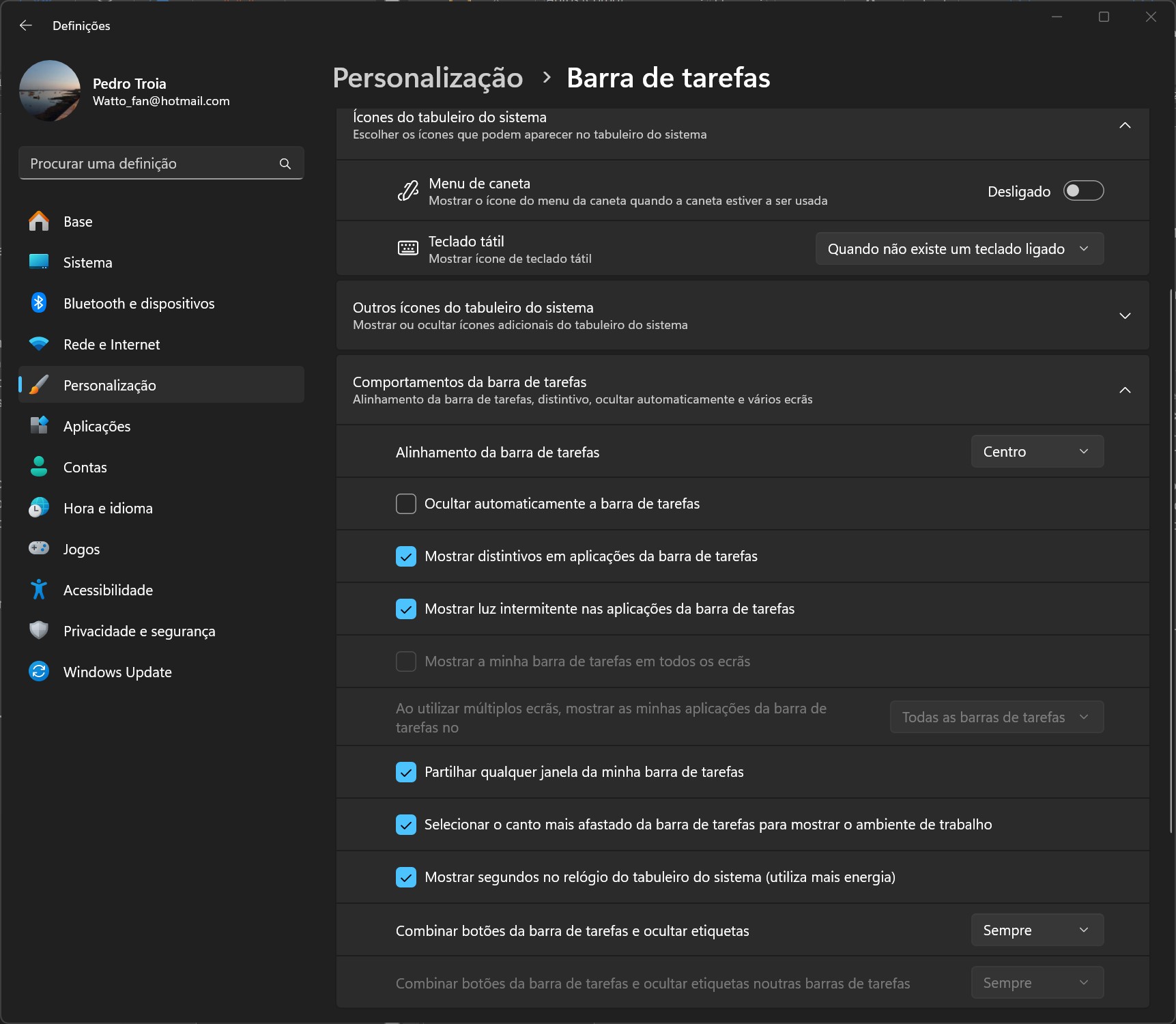Turn on the Menu de caneta toggle
This screenshot has height=1024, width=1176.
[x=1083, y=191]
